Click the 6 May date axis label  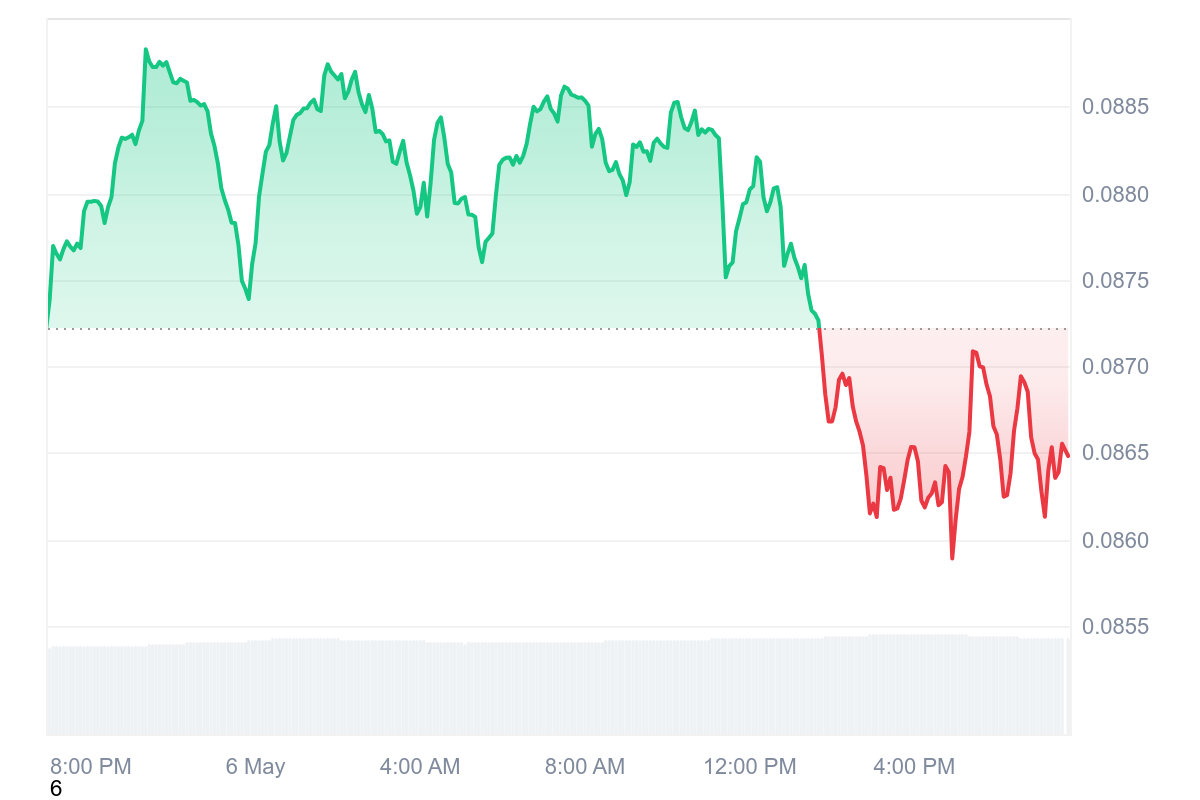255,767
